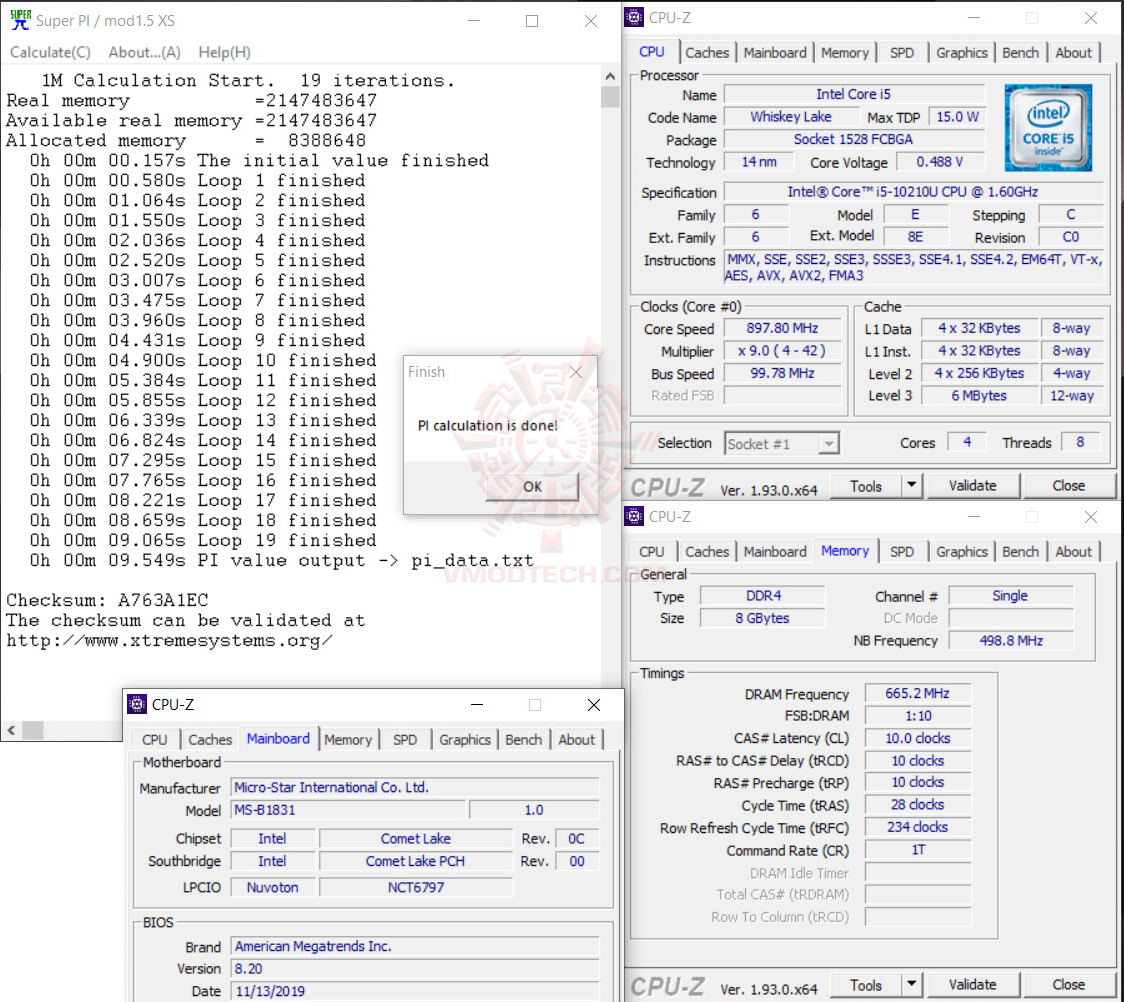
Task: Switch to CPU tab in the Mainboard CPU-Z window
Action: click(x=154, y=740)
